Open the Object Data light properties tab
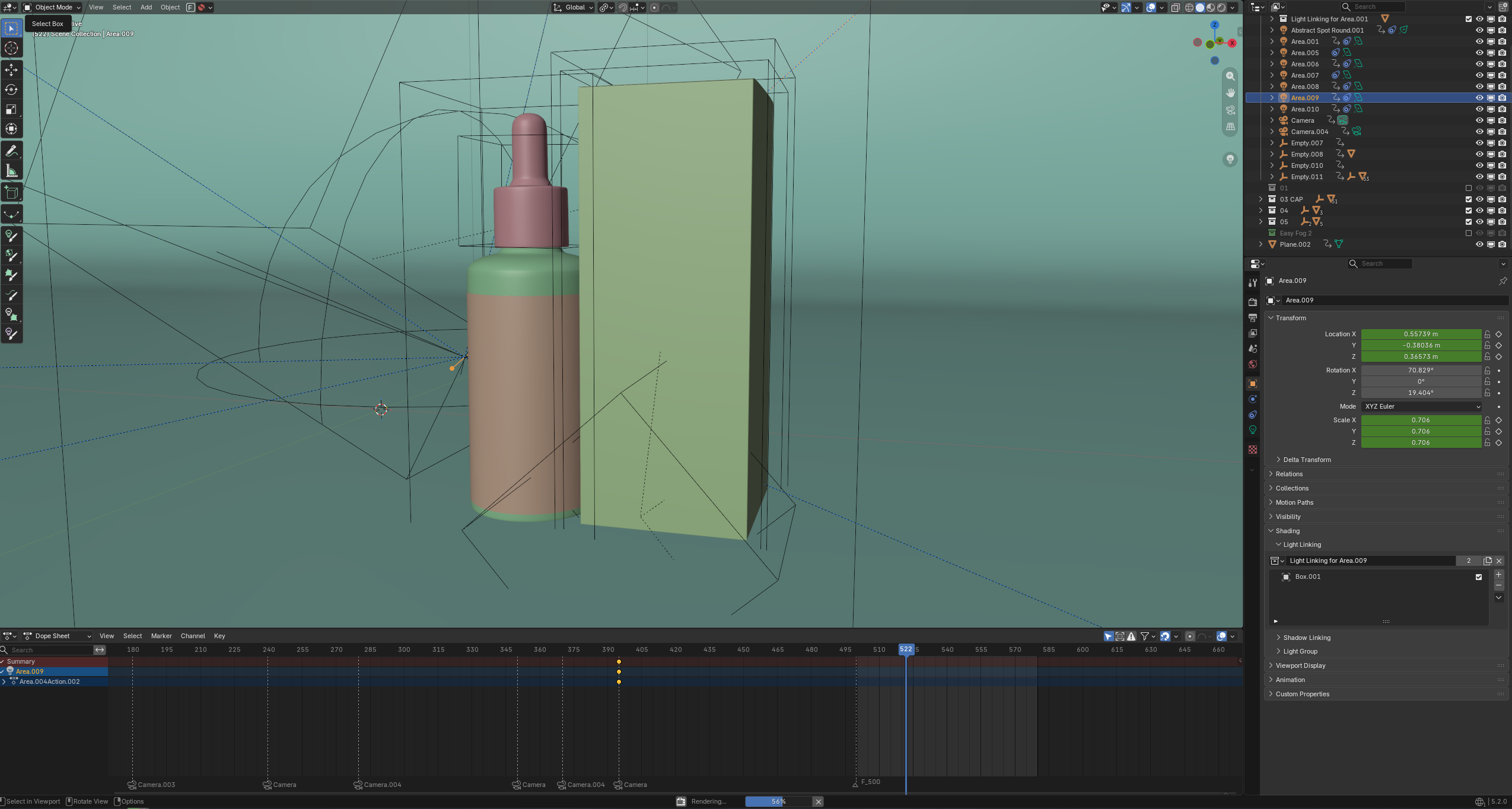The height and width of the screenshot is (809, 1512). tap(1252, 430)
